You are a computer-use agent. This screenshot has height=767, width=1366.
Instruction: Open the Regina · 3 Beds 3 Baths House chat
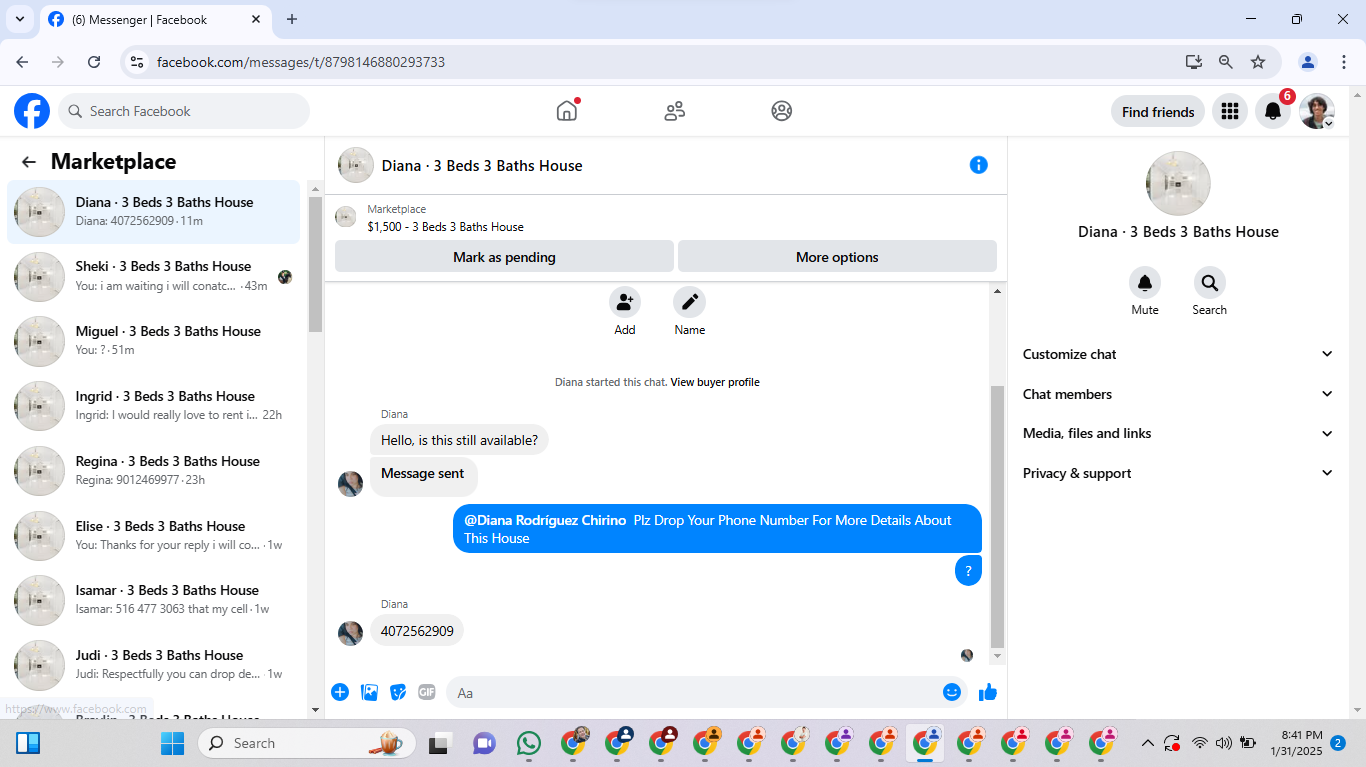(154, 471)
